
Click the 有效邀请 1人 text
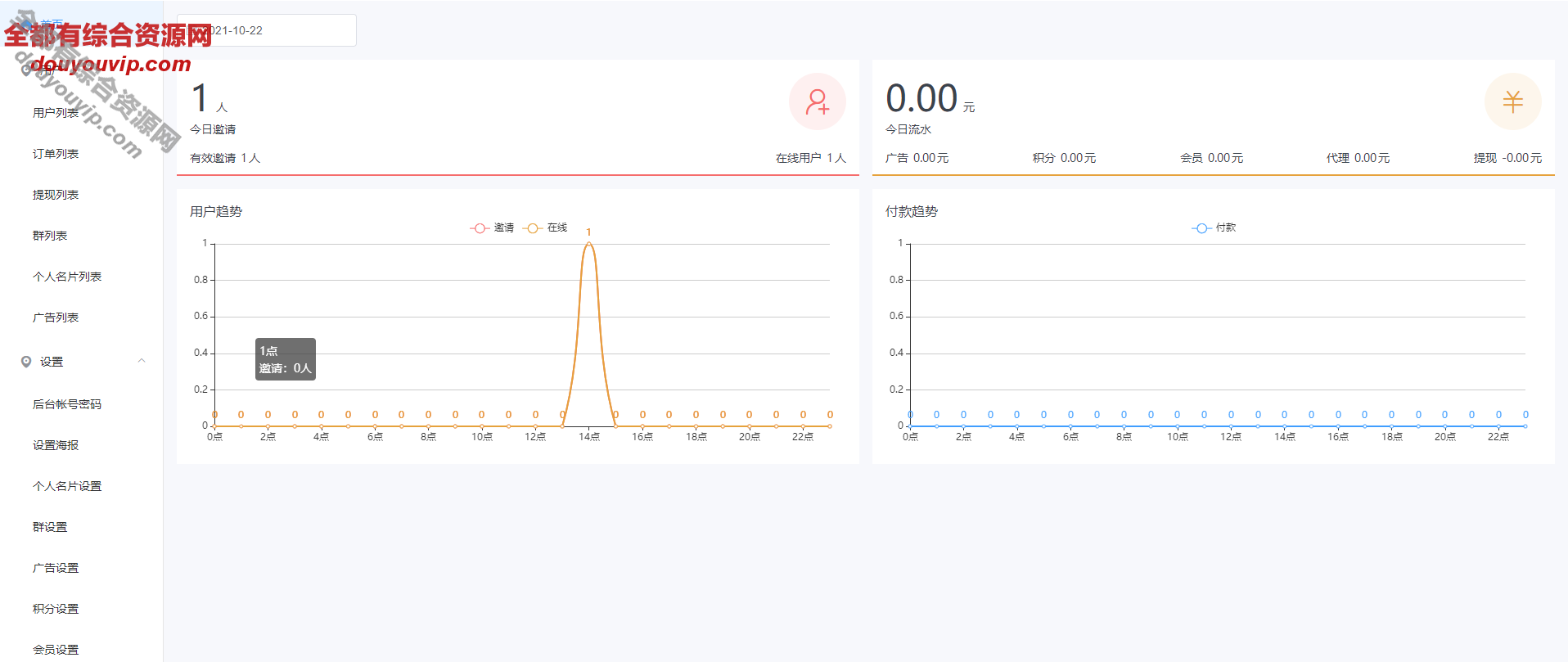coord(225,158)
